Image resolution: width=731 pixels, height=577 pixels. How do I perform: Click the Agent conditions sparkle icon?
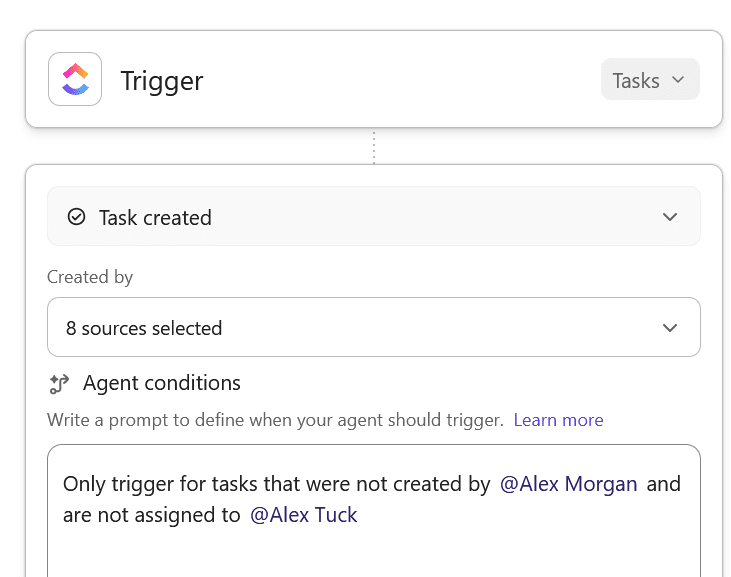pyautogui.click(x=58, y=383)
